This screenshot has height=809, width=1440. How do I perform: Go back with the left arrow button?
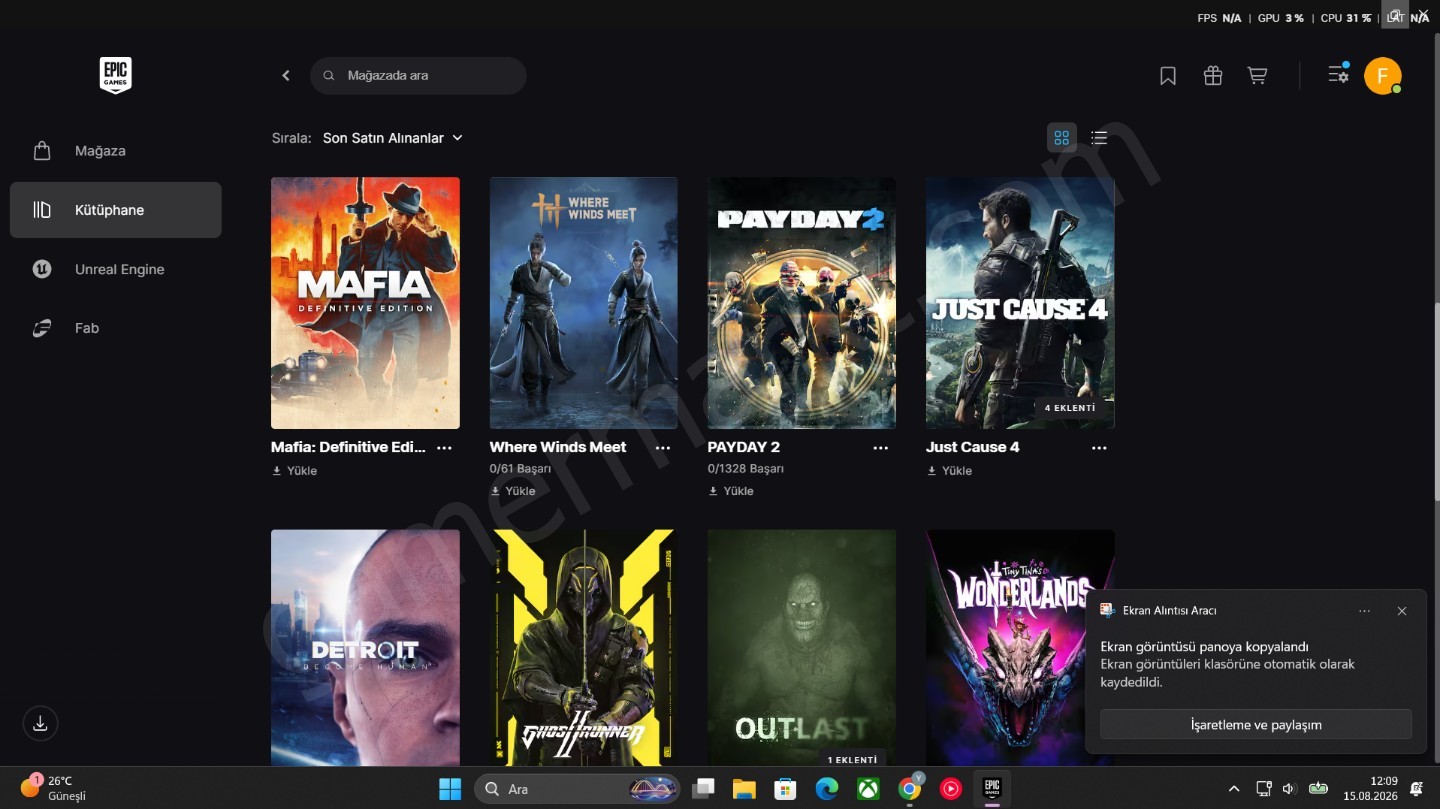point(286,75)
